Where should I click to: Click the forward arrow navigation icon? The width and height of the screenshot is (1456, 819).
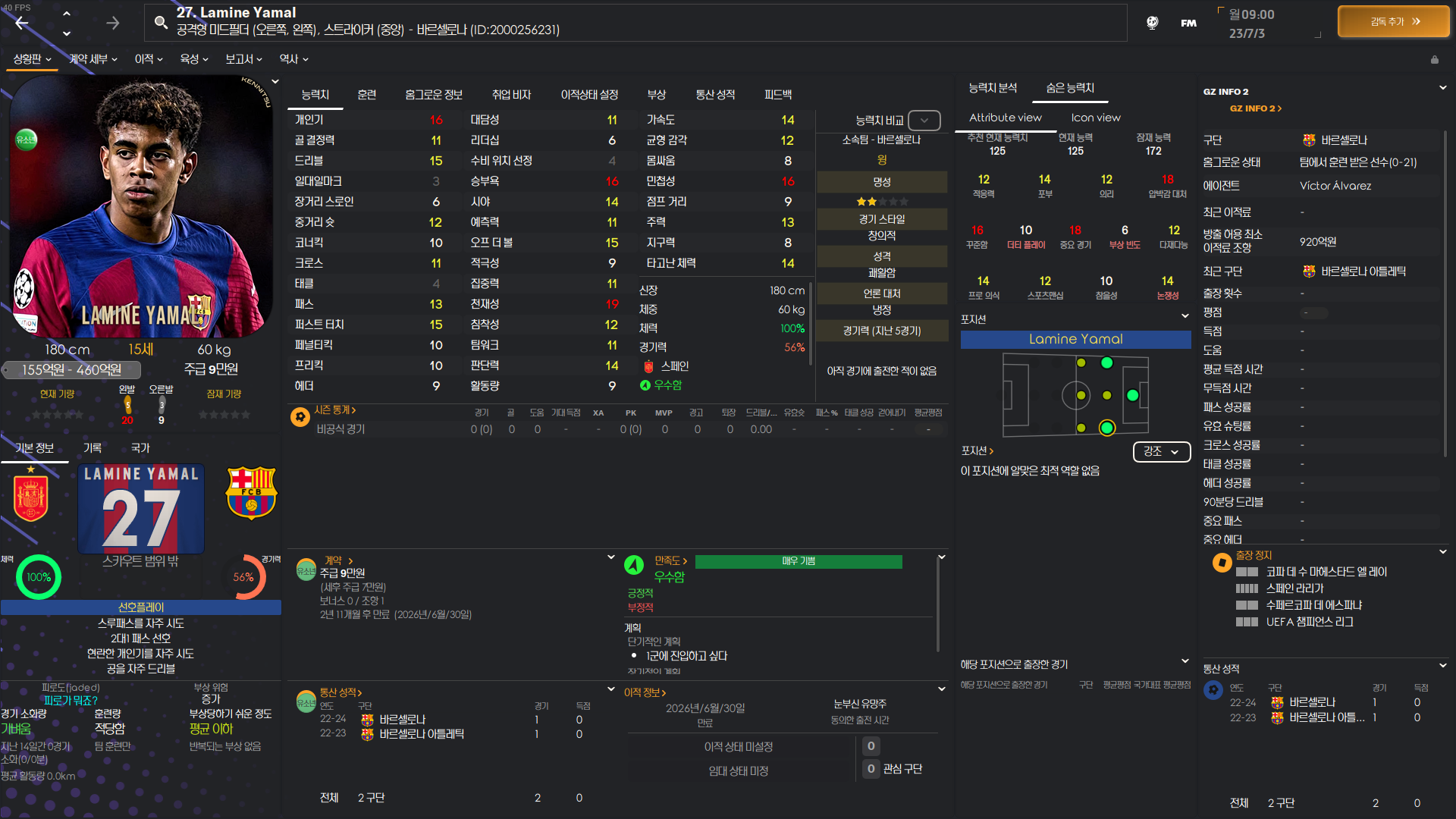coord(112,23)
